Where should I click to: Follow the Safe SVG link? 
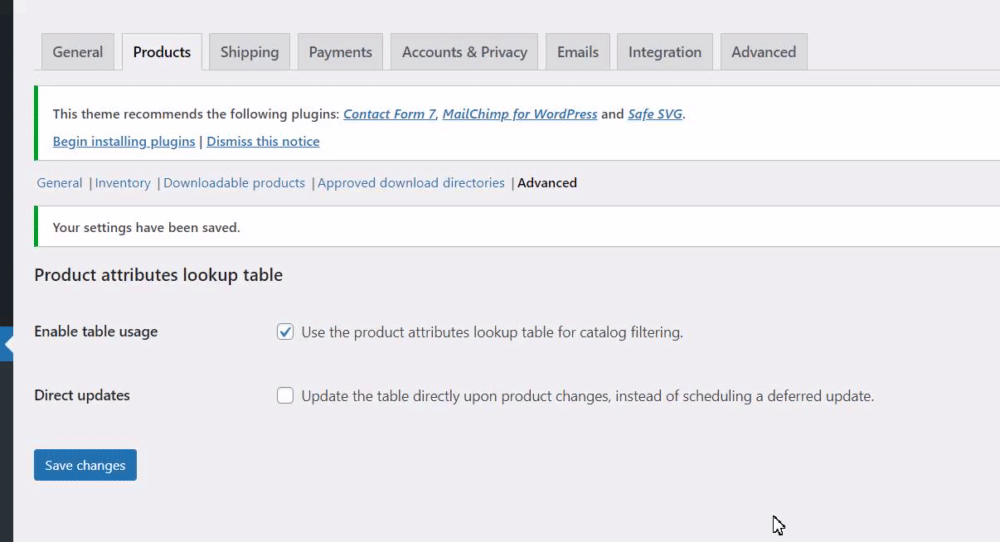click(655, 114)
